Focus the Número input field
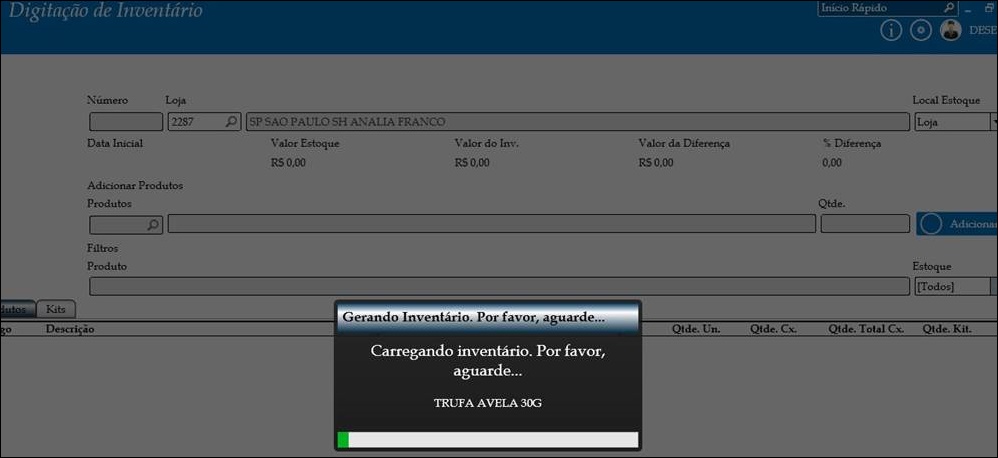This screenshot has width=998, height=458. tap(126, 121)
